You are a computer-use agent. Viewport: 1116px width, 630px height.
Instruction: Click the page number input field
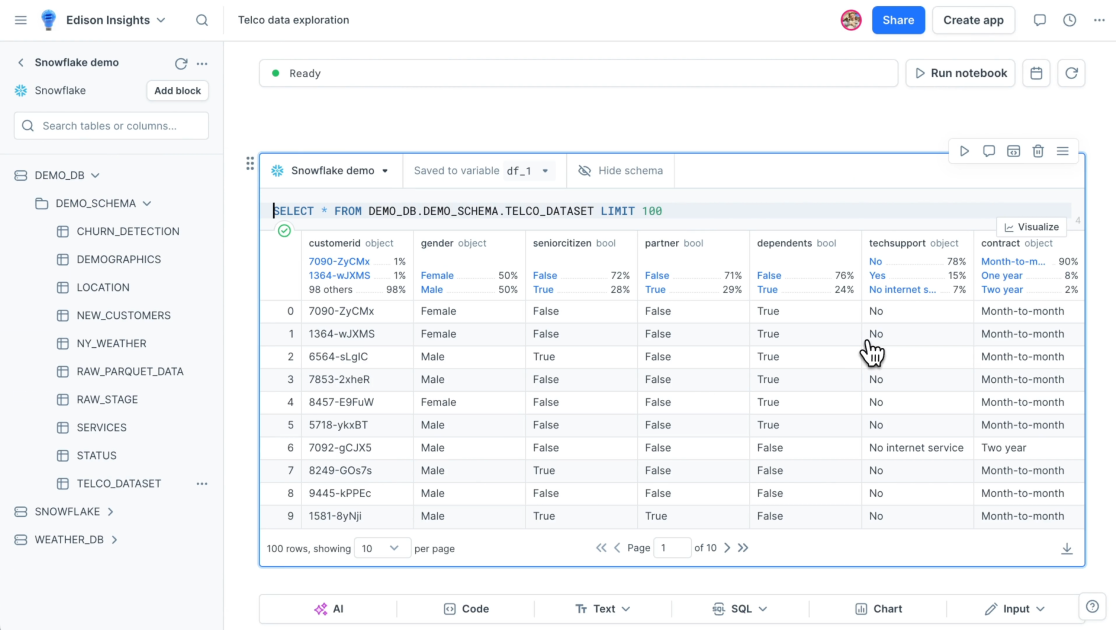(672, 547)
